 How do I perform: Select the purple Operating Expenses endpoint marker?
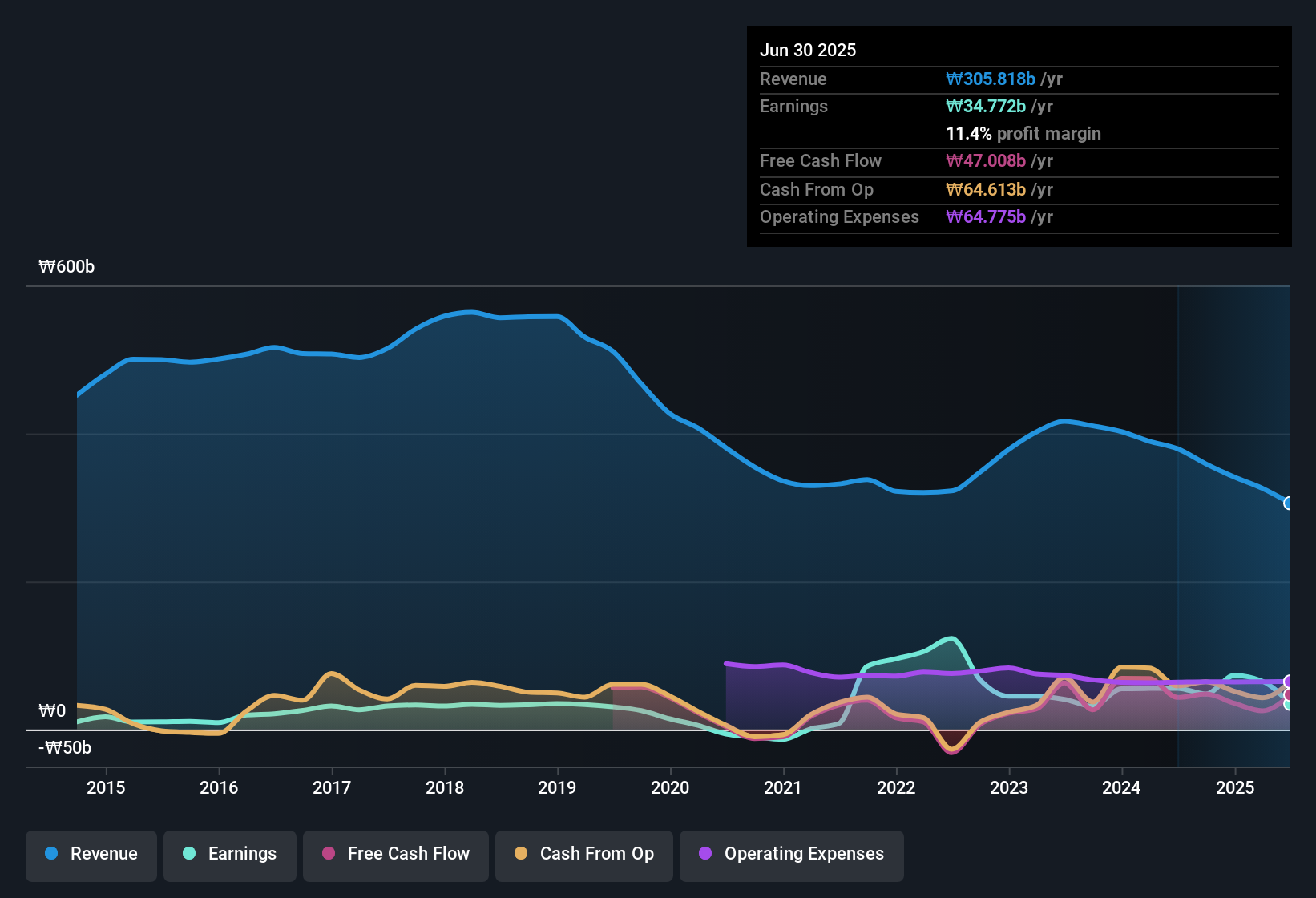click(x=1287, y=680)
